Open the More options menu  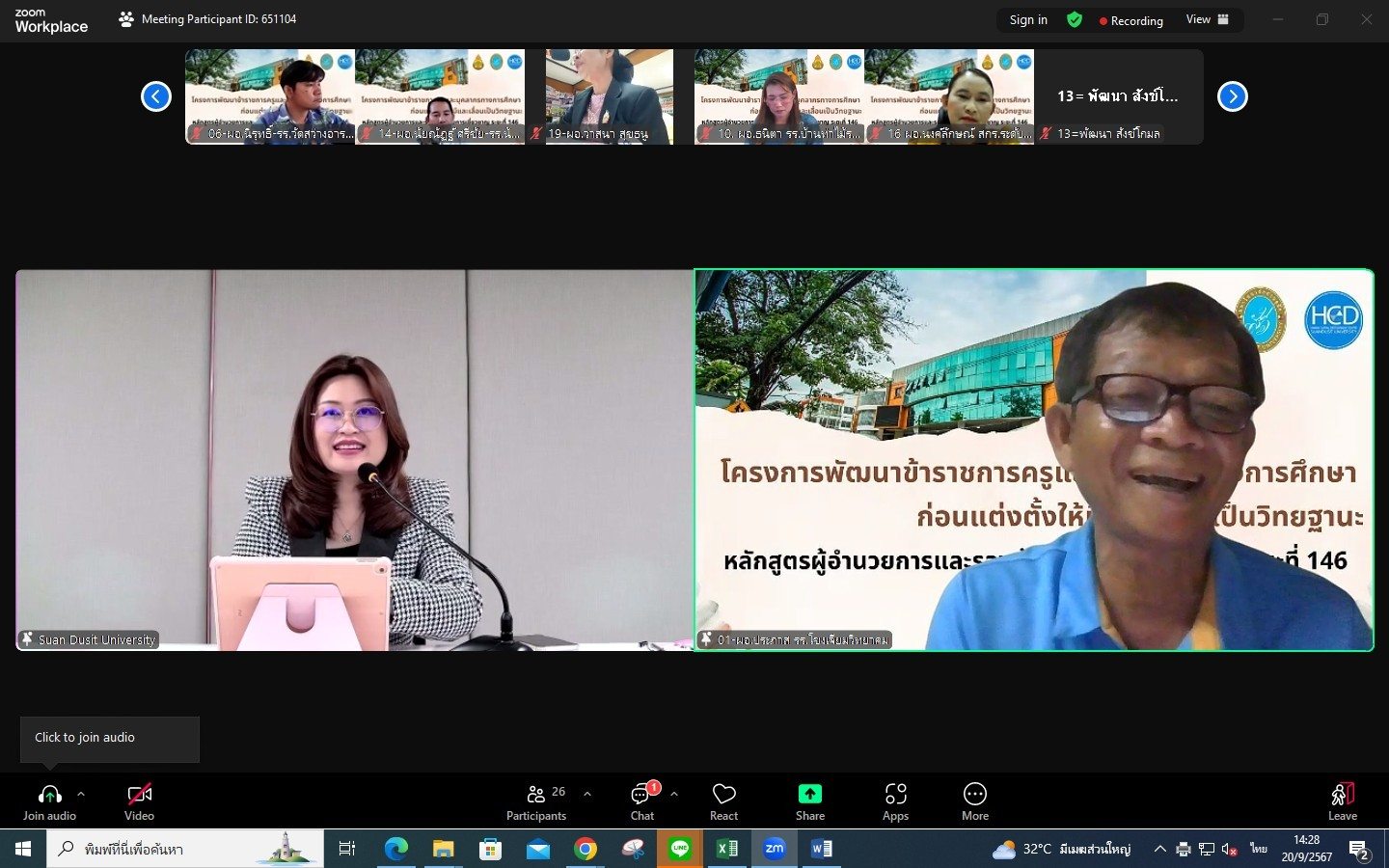pos(975,801)
